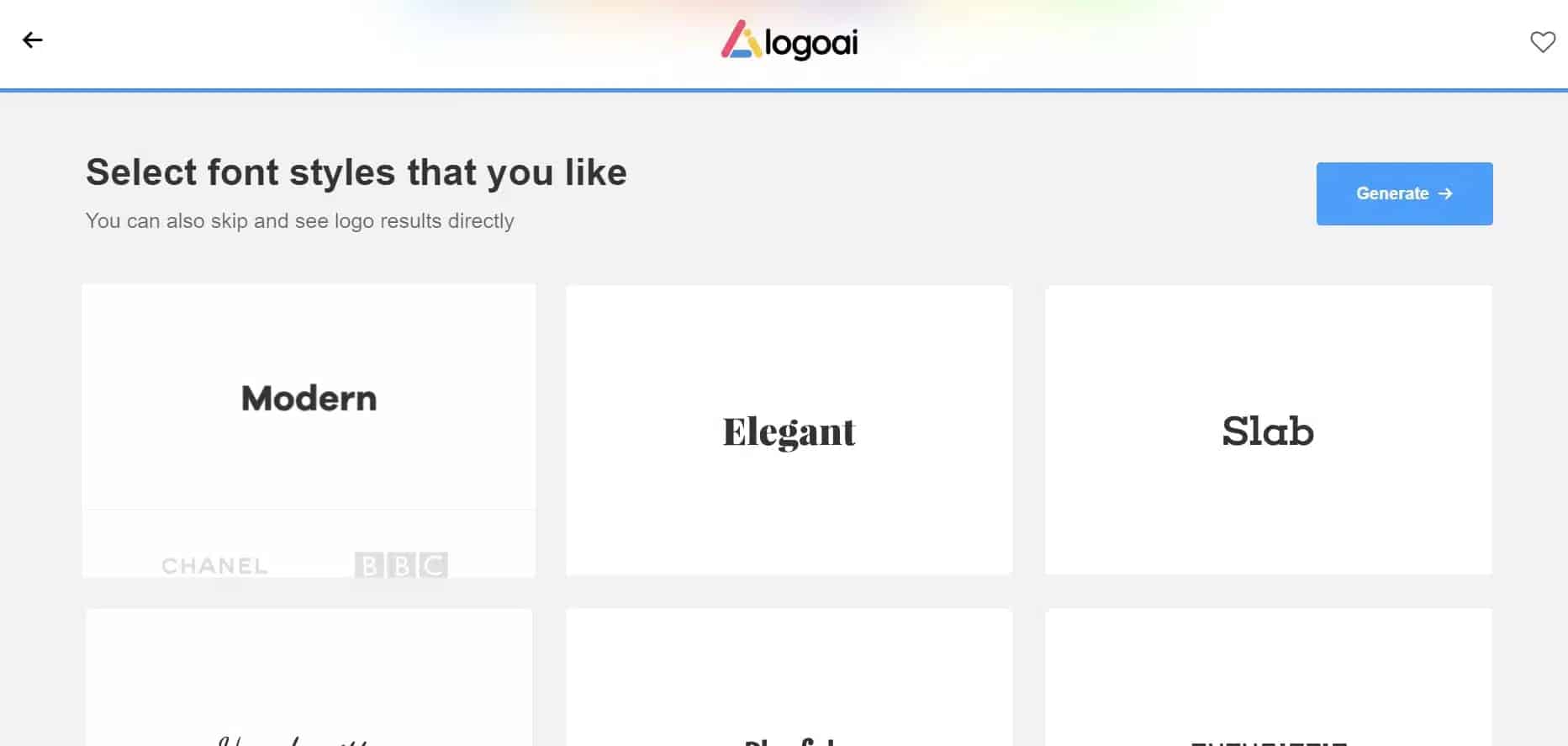Select the Elegant font style card

click(x=789, y=431)
